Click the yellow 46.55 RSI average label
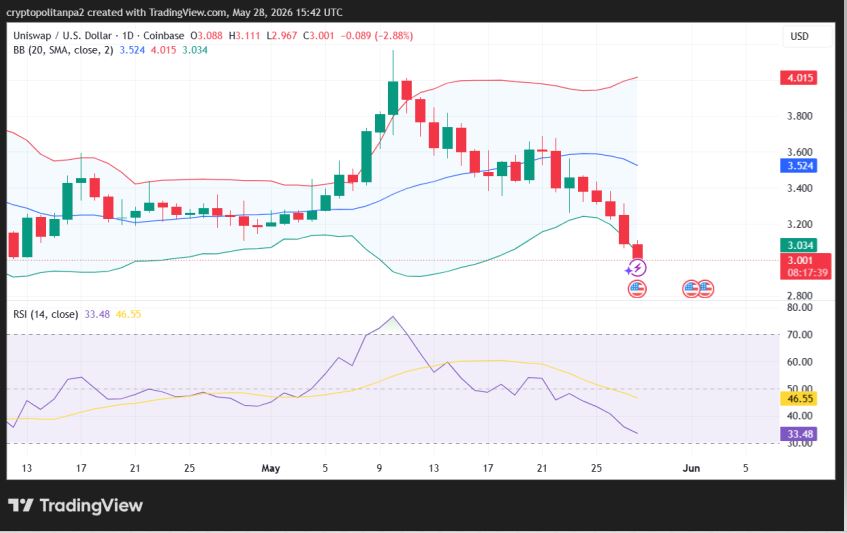 [799, 399]
